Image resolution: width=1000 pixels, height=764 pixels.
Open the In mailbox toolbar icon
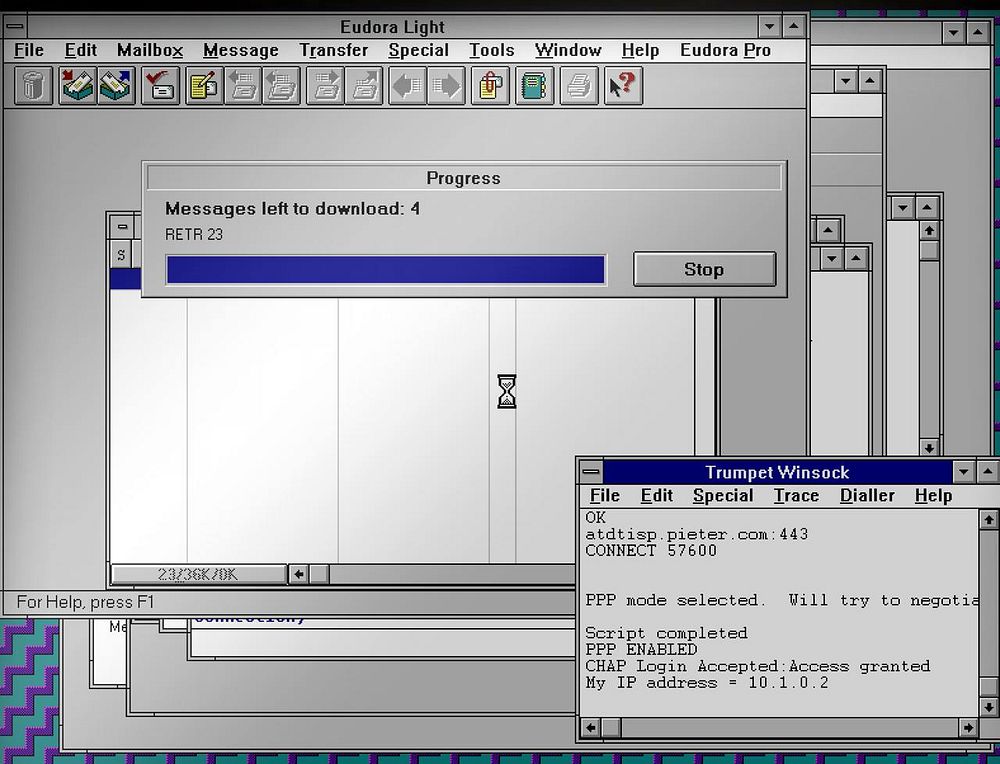(x=78, y=85)
